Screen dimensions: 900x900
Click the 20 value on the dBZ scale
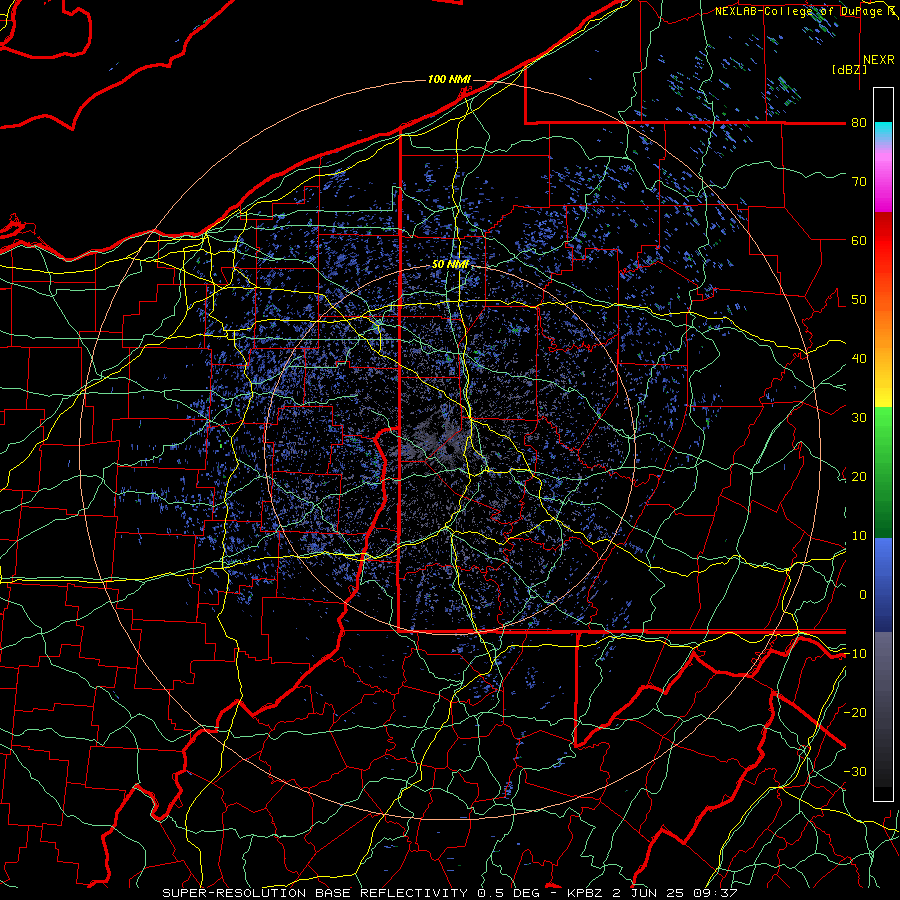tap(859, 477)
